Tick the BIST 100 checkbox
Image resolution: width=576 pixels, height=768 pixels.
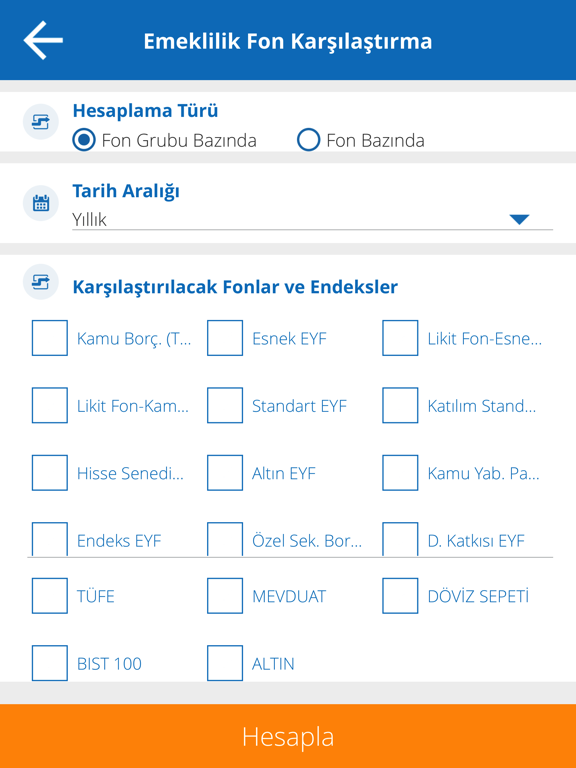pyautogui.click(x=49, y=663)
